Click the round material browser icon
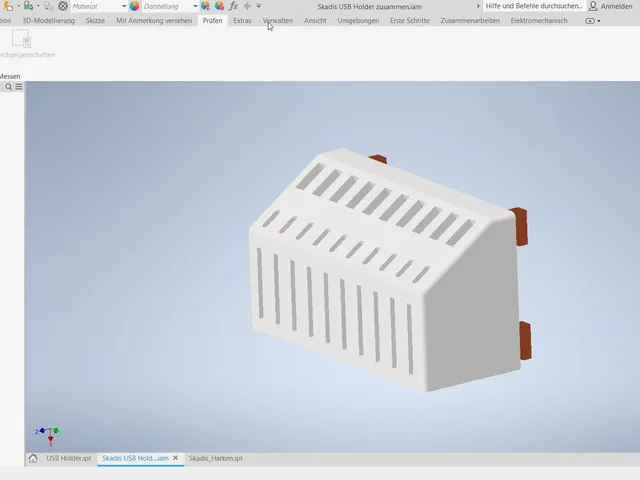This screenshot has width=640, height=480. click(x=63, y=6)
